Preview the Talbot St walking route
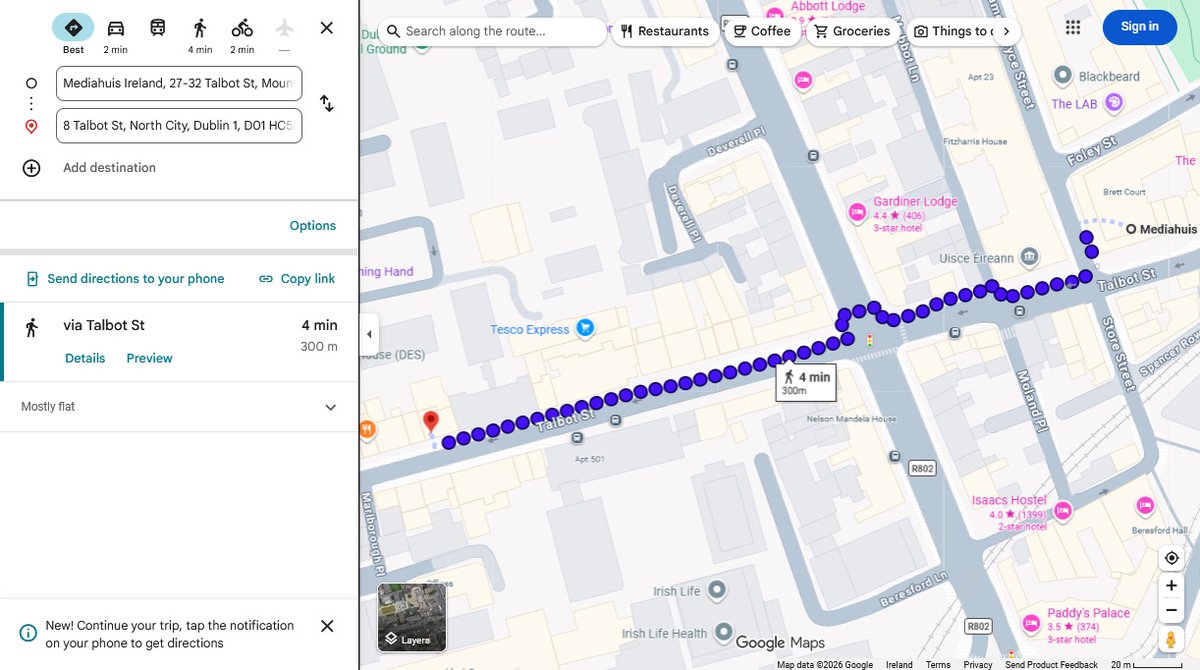 tap(149, 358)
